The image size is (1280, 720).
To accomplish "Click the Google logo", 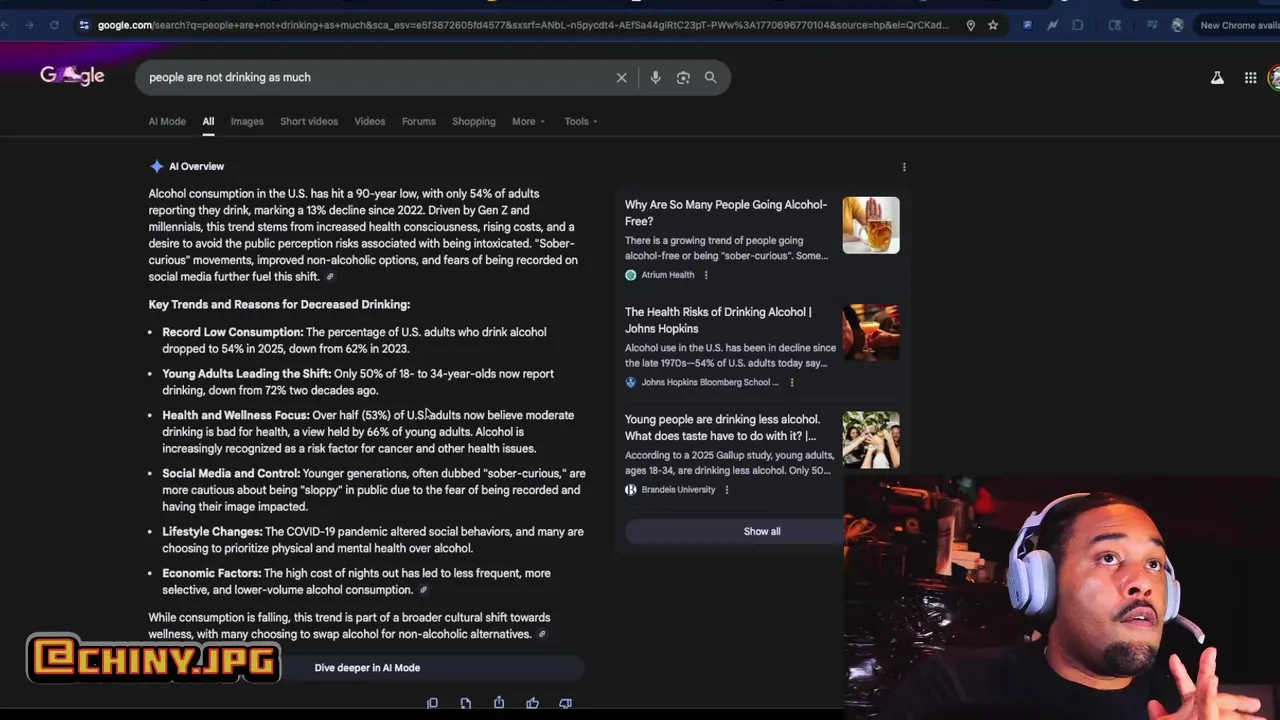I will pyautogui.click(x=72, y=75).
